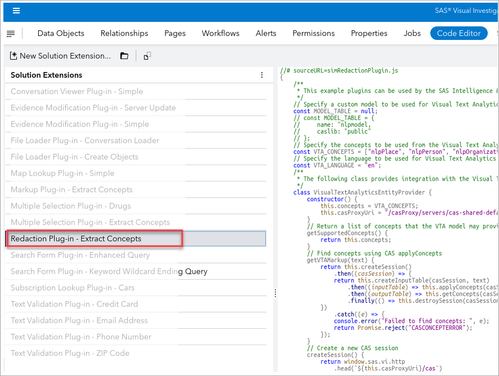This screenshot has height=376, width=499.
Task: Click the Solution Extensions panel heading
Action: [x=46, y=75]
